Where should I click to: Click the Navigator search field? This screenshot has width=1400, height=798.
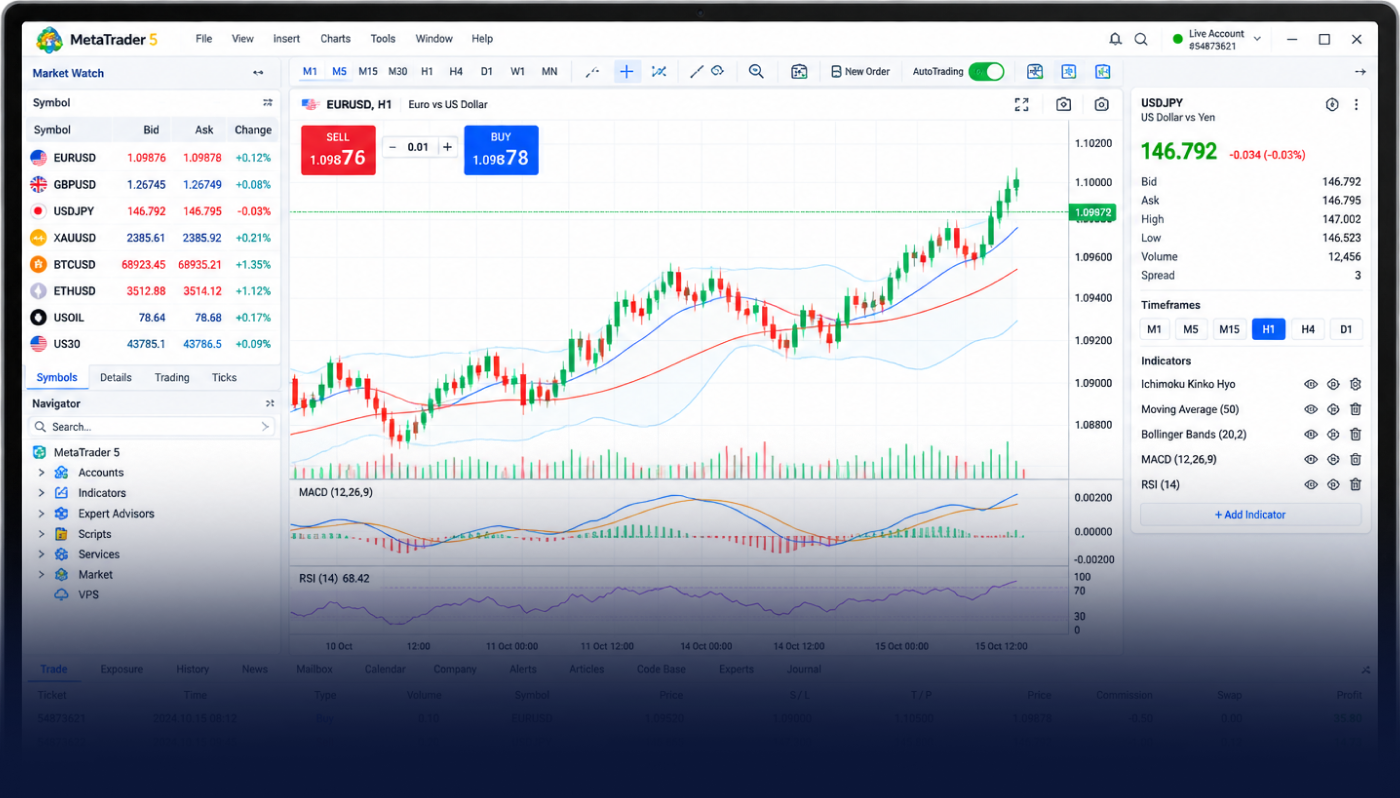click(x=153, y=427)
